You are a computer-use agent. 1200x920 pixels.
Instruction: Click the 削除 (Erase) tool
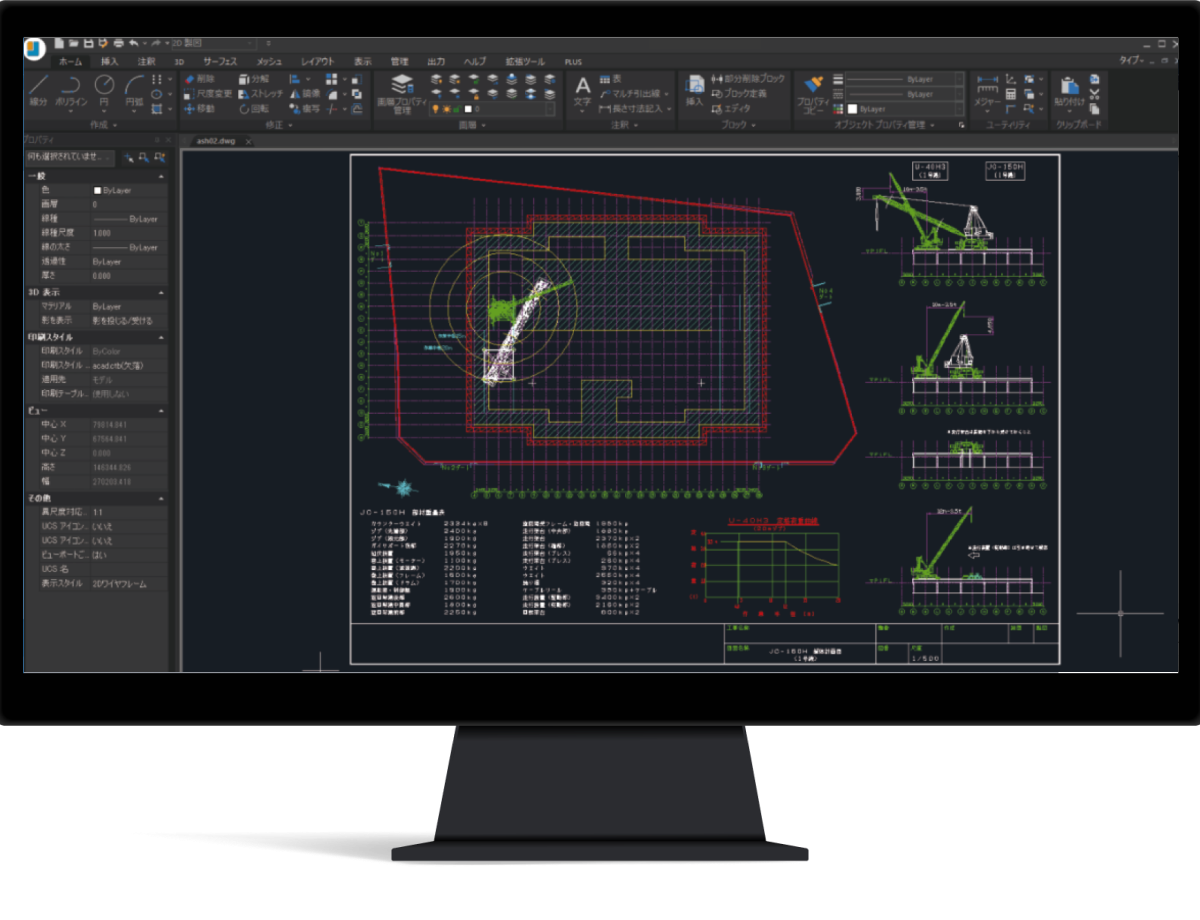[x=206, y=80]
